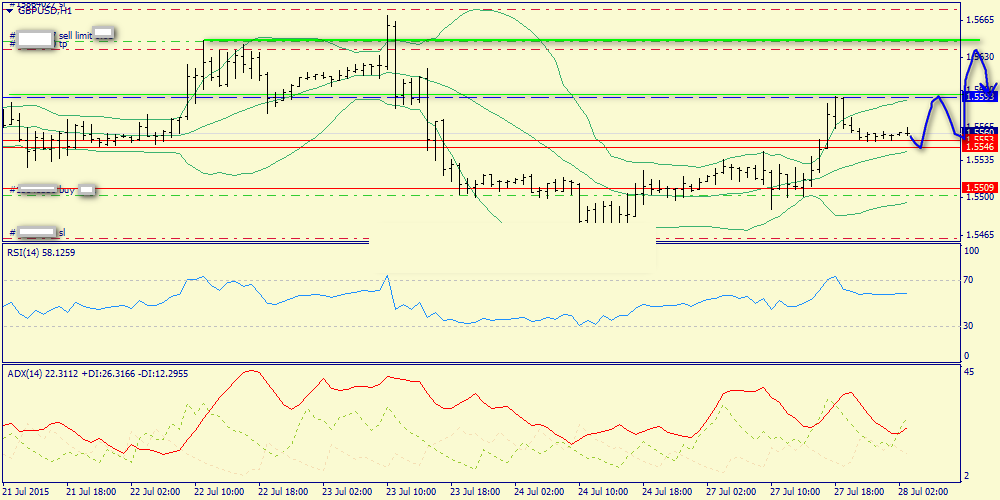Click the 23 Jul 18:00 time label
The image size is (1000, 500).
pyautogui.click(x=474, y=492)
